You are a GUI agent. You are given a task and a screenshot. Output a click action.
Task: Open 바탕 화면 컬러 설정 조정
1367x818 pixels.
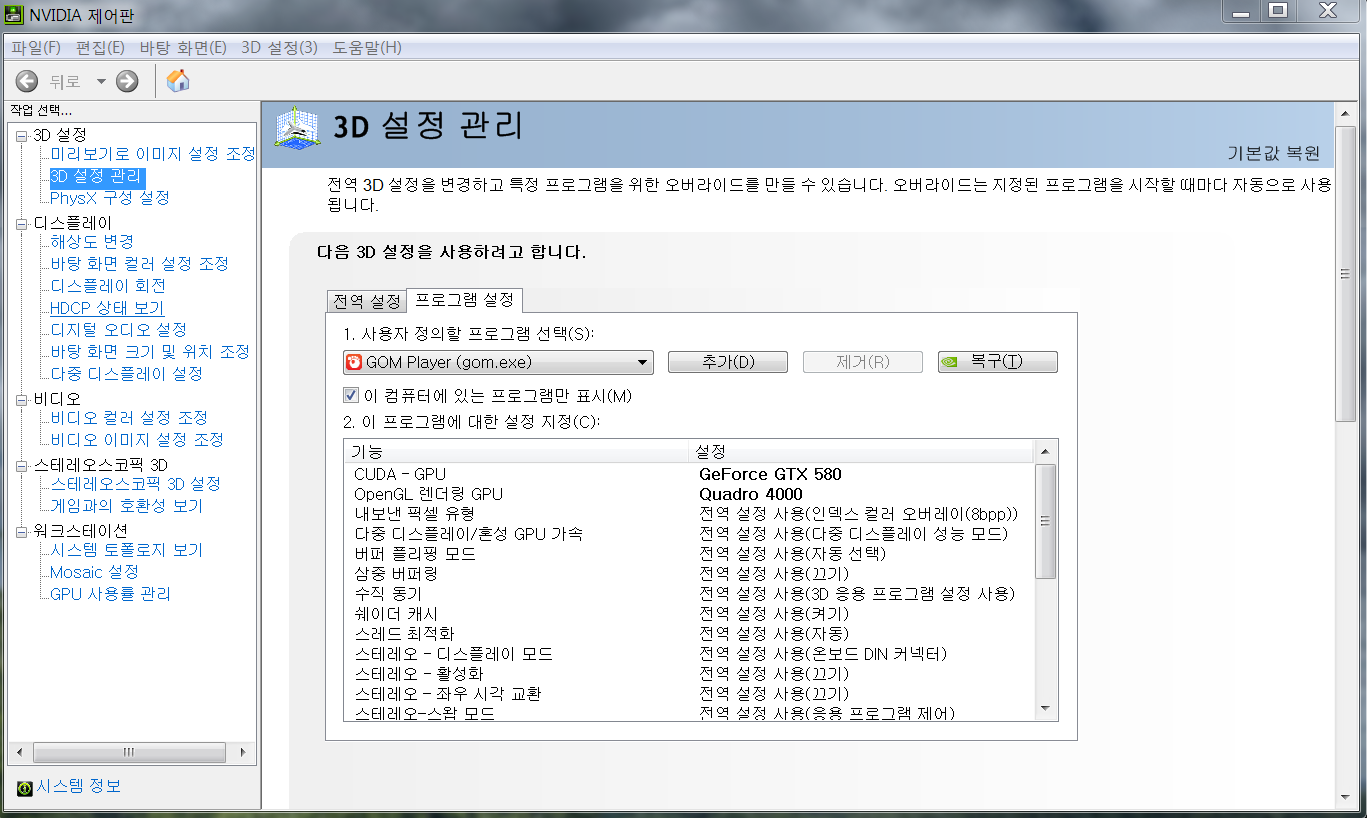(140, 264)
